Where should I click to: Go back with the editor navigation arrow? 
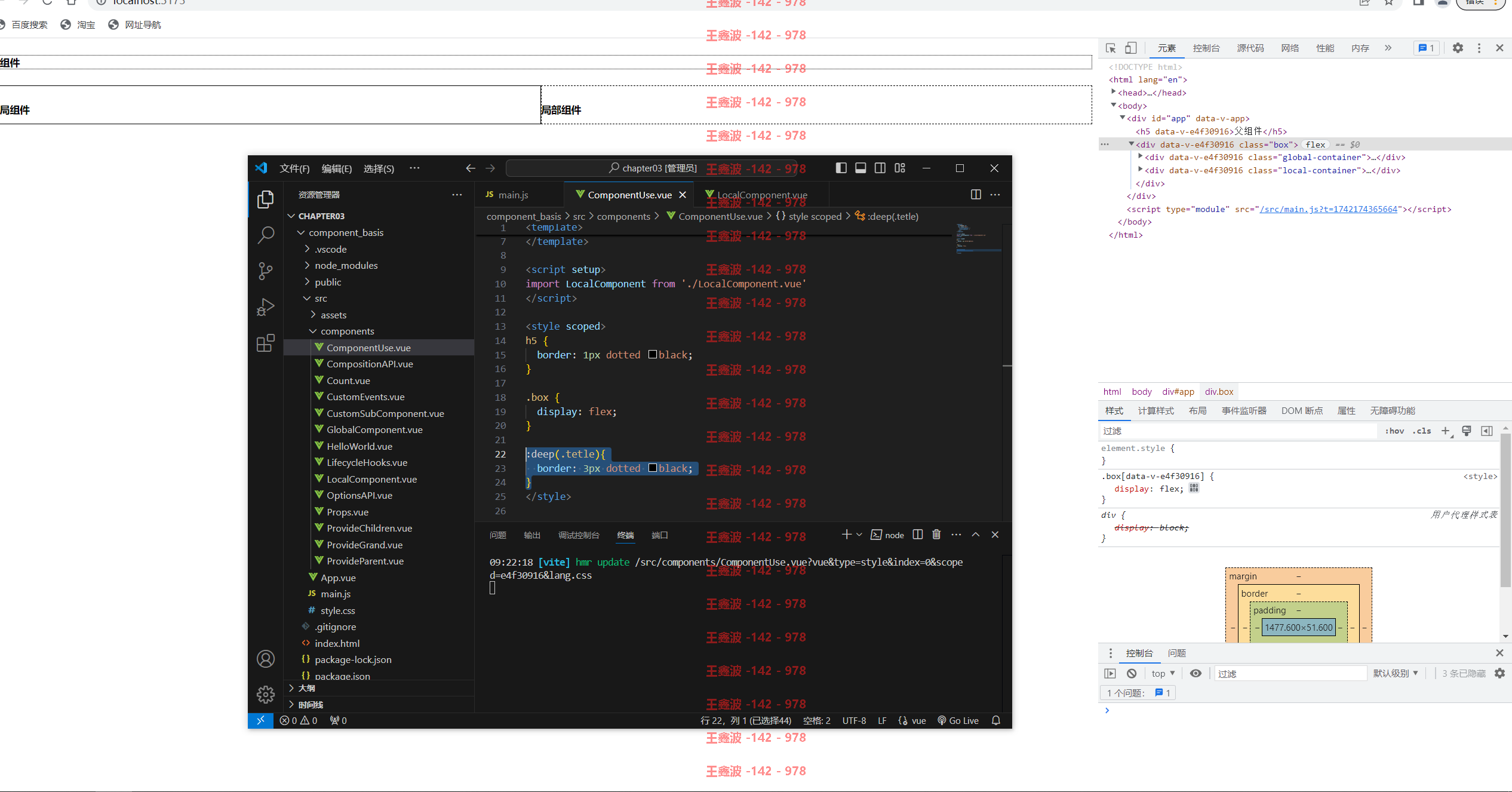471,168
